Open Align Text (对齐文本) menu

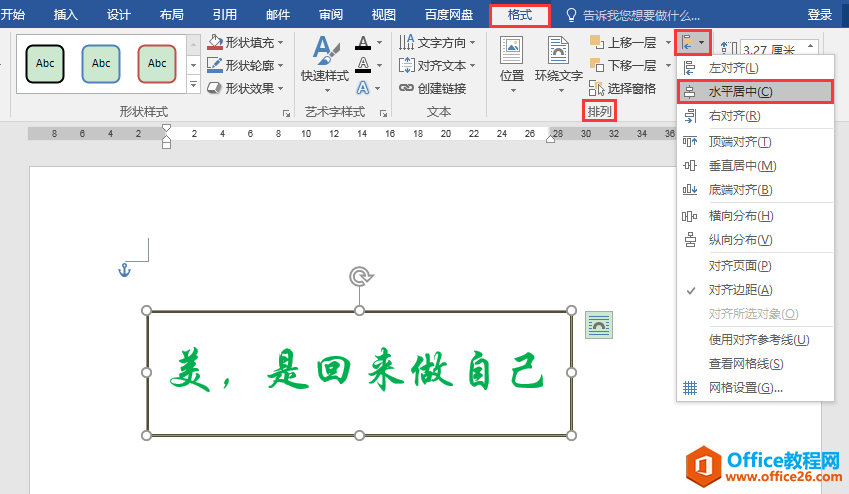437,66
